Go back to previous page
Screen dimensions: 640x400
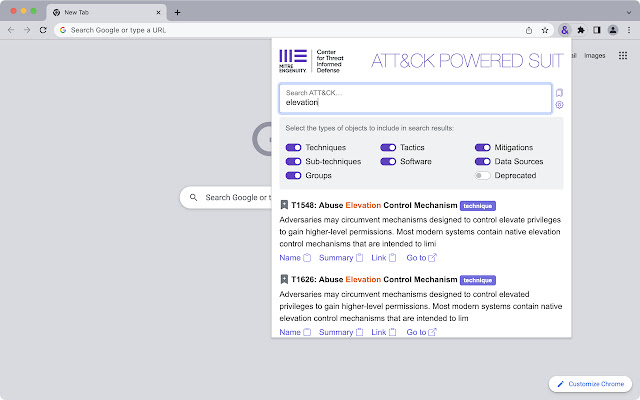click(11, 30)
